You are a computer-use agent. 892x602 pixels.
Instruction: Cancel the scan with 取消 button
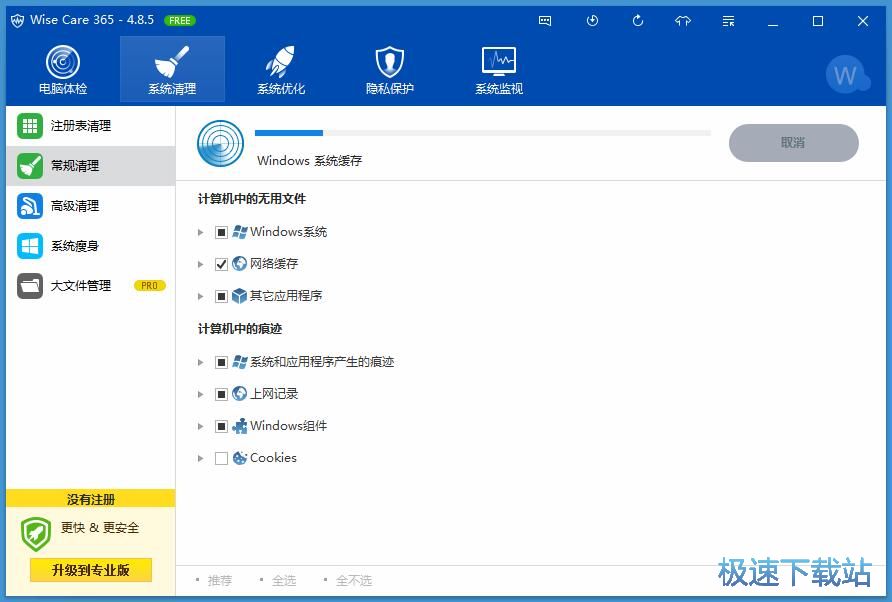click(794, 143)
